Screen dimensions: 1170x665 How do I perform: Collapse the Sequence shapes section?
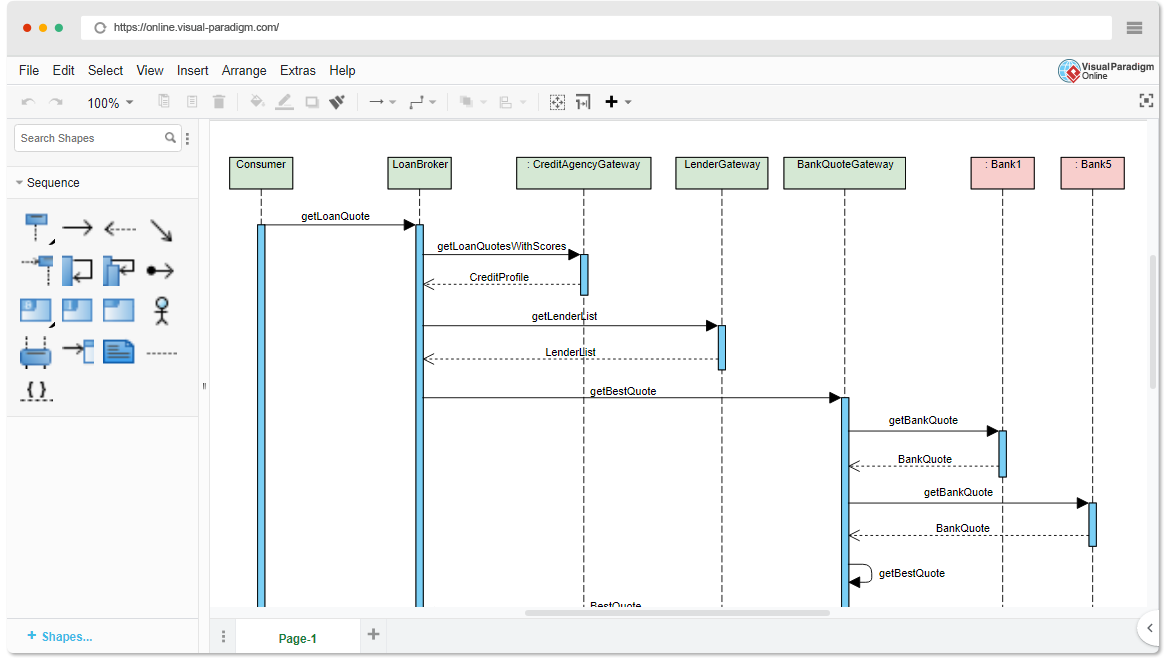pos(21,182)
